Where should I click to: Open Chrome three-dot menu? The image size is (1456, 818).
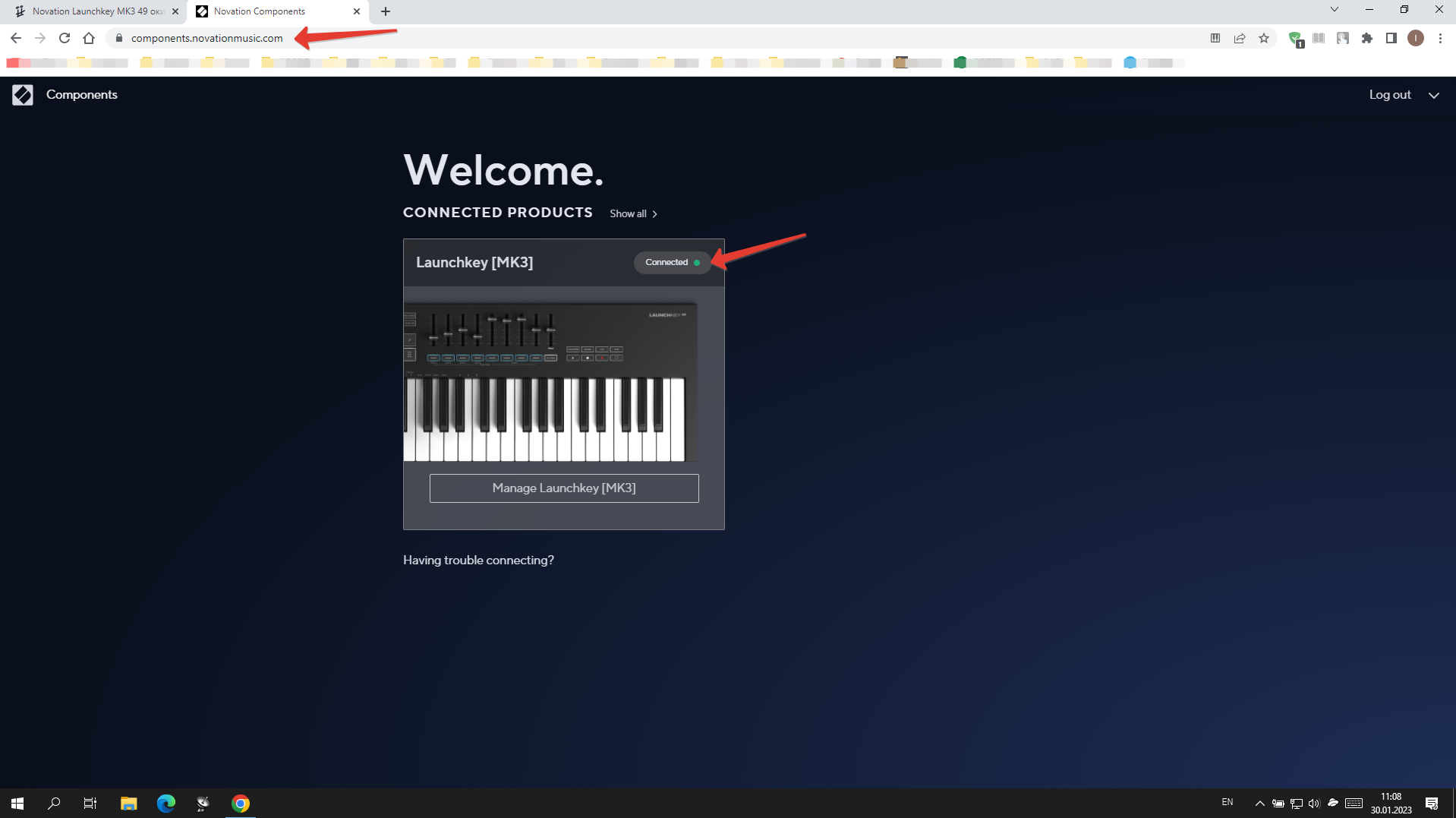click(x=1440, y=38)
